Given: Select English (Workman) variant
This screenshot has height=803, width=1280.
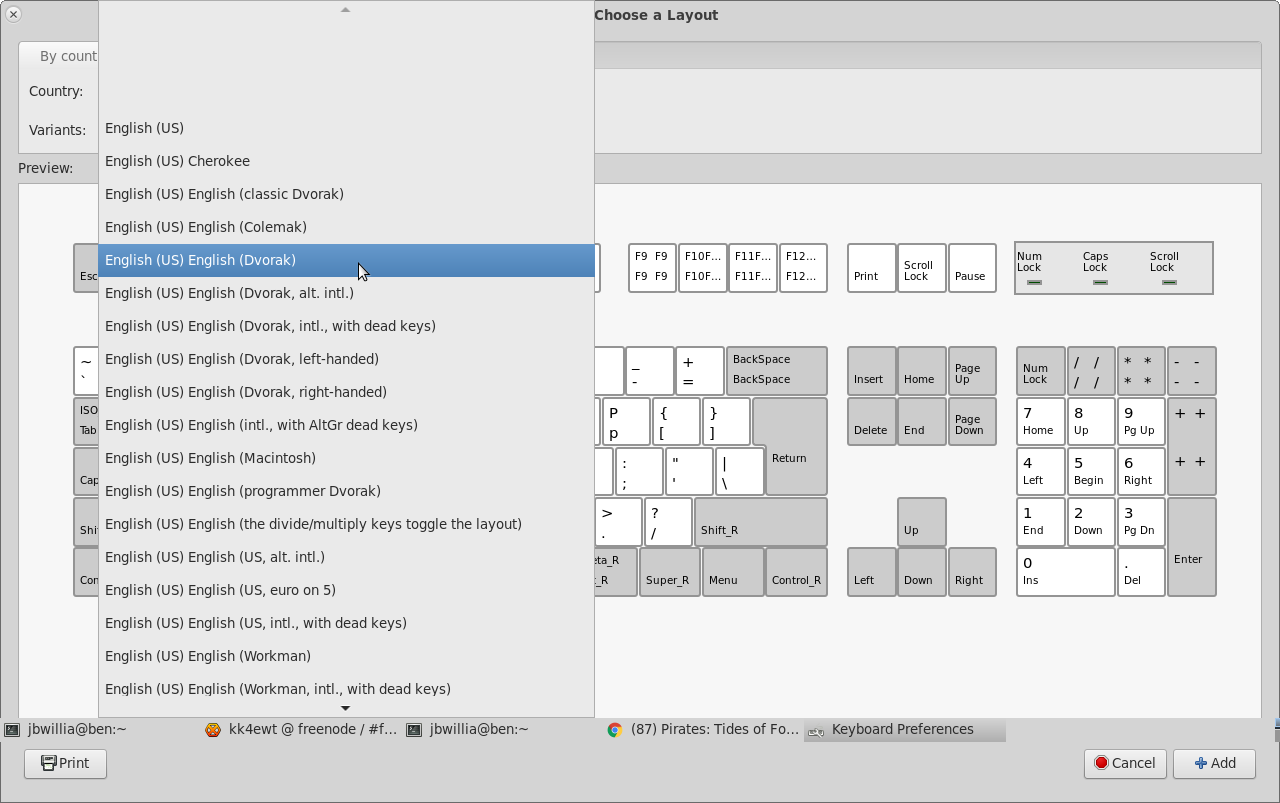Looking at the screenshot, I should point(346,656).
